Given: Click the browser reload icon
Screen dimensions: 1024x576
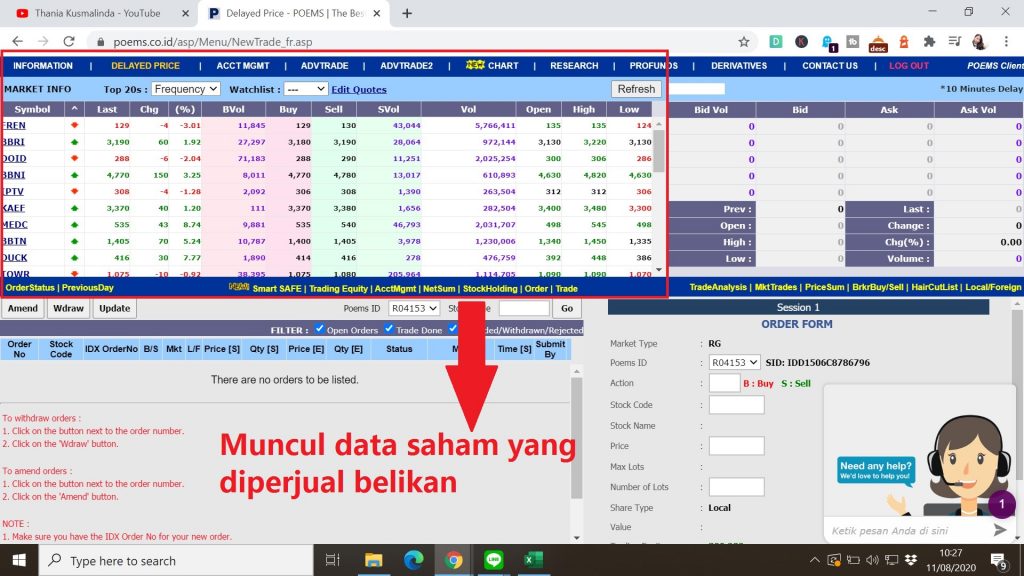Looking at the screenshot, I should [69, 42].
